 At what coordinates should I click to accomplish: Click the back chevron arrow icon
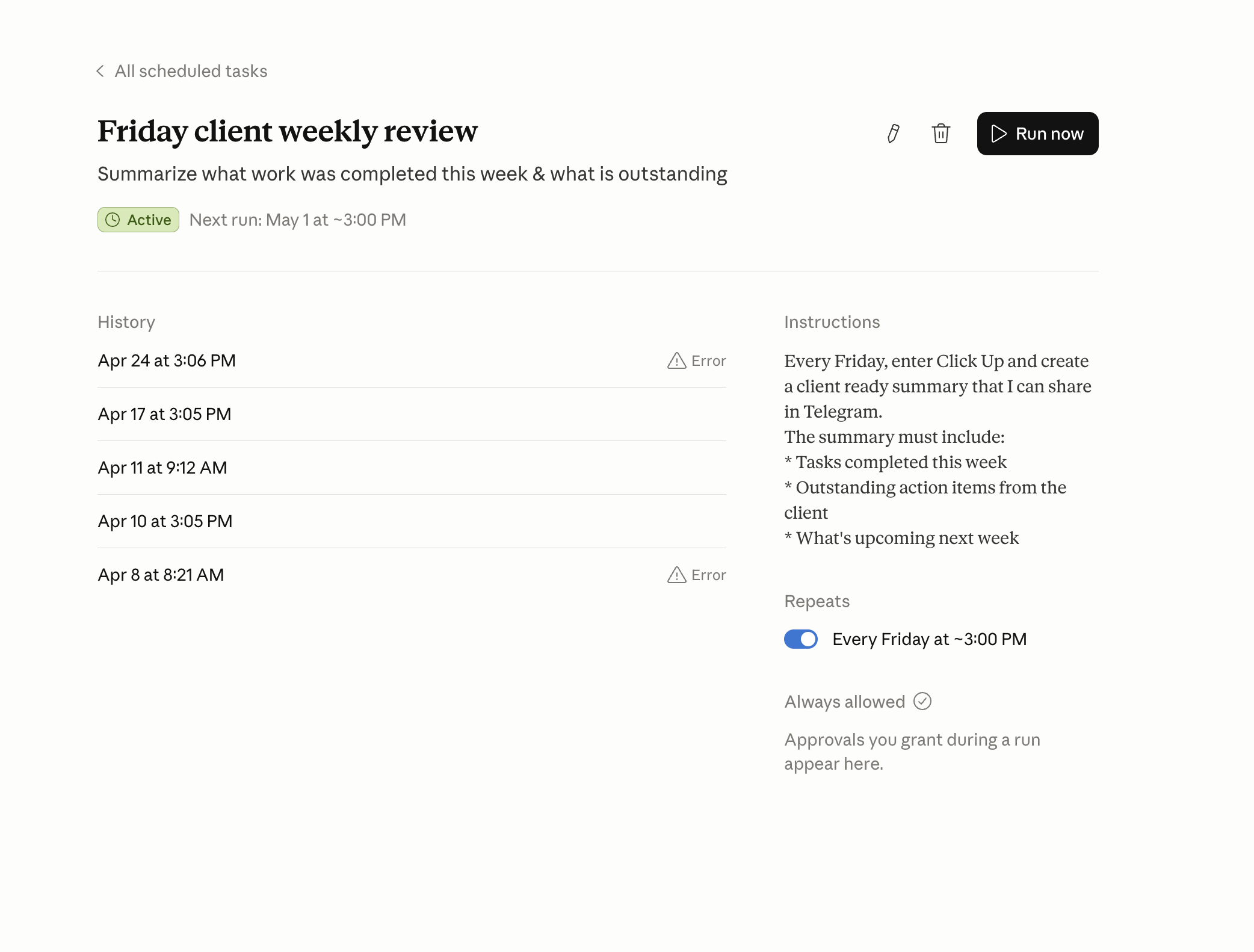pos(100,71)
